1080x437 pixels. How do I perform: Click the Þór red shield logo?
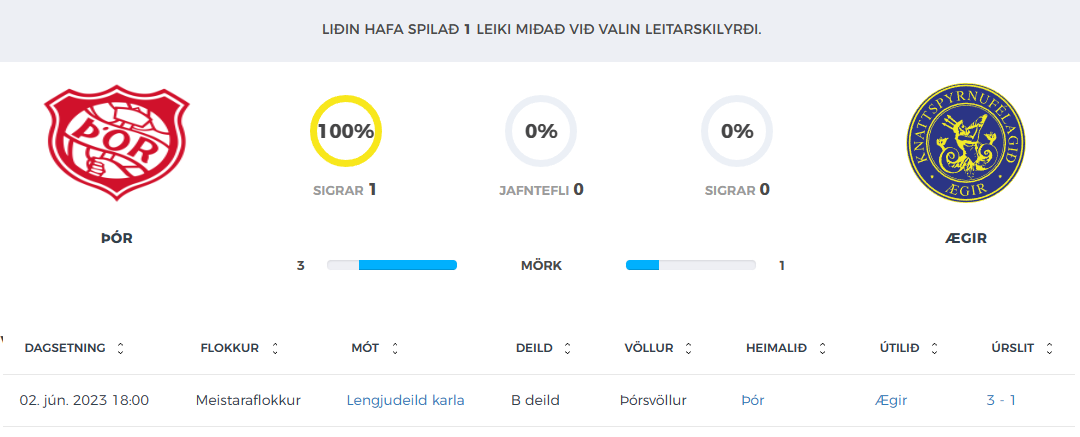point(116,143)
